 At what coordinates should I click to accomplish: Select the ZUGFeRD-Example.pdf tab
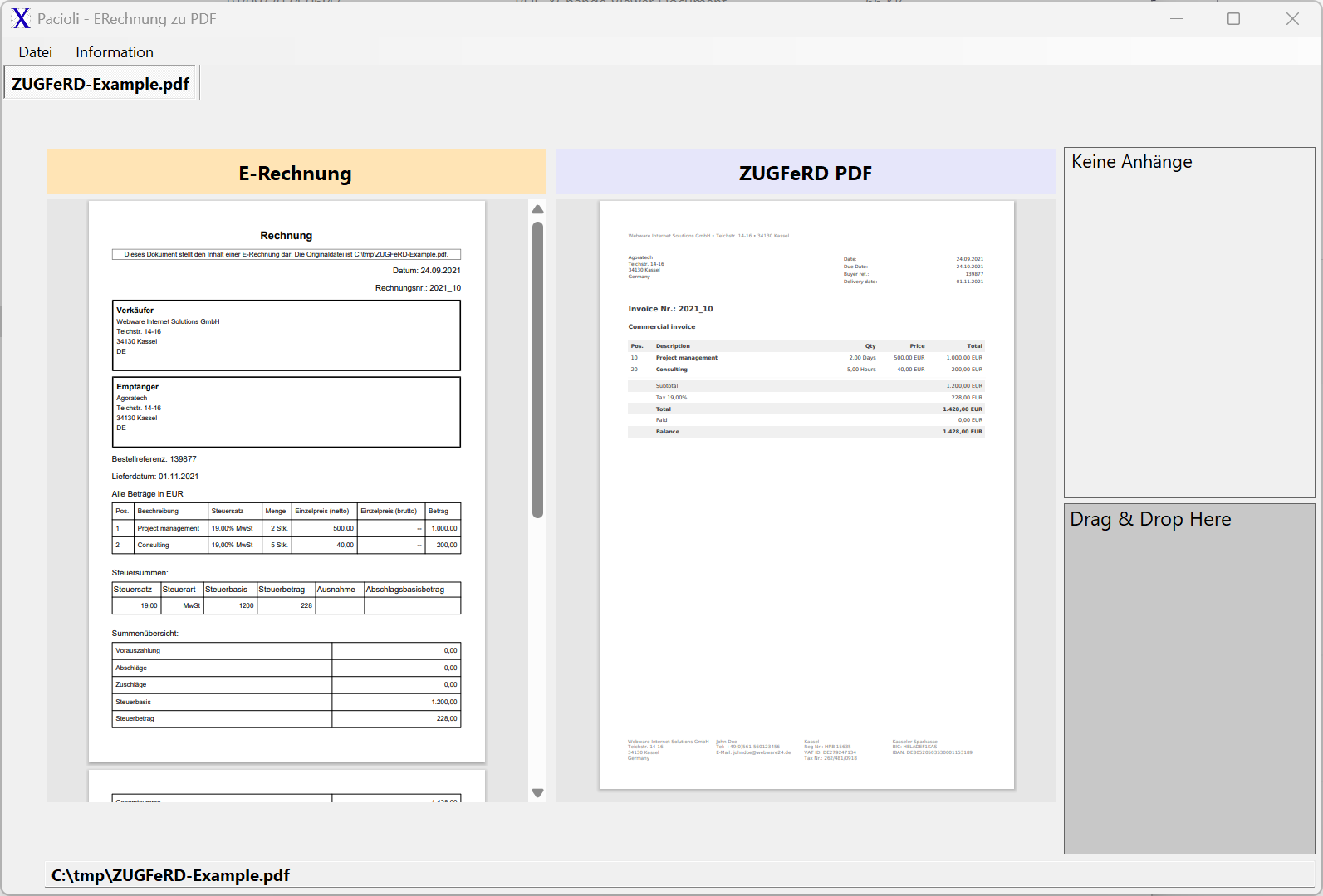(x=100, y=84)
